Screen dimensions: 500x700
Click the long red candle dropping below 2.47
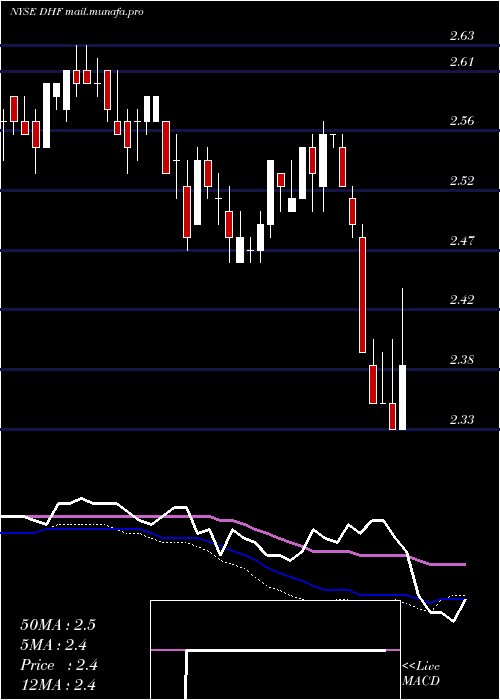362,295
